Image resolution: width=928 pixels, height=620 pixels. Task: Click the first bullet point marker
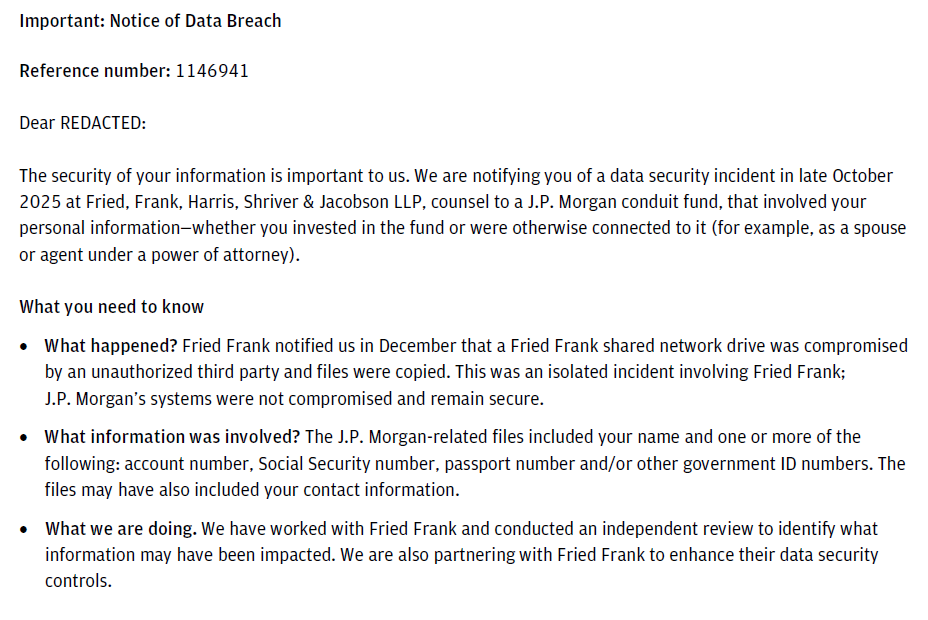point(25,347)
